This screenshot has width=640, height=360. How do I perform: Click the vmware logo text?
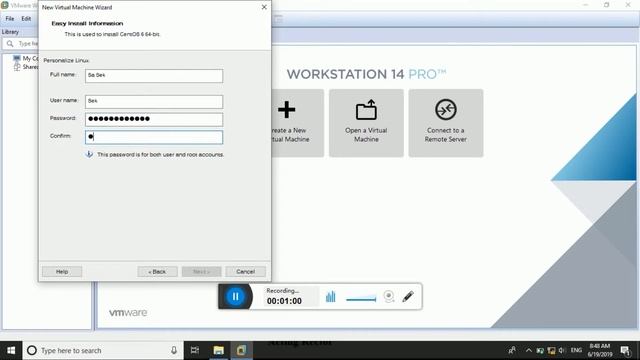pyautogui.click(x=128, y=313)
